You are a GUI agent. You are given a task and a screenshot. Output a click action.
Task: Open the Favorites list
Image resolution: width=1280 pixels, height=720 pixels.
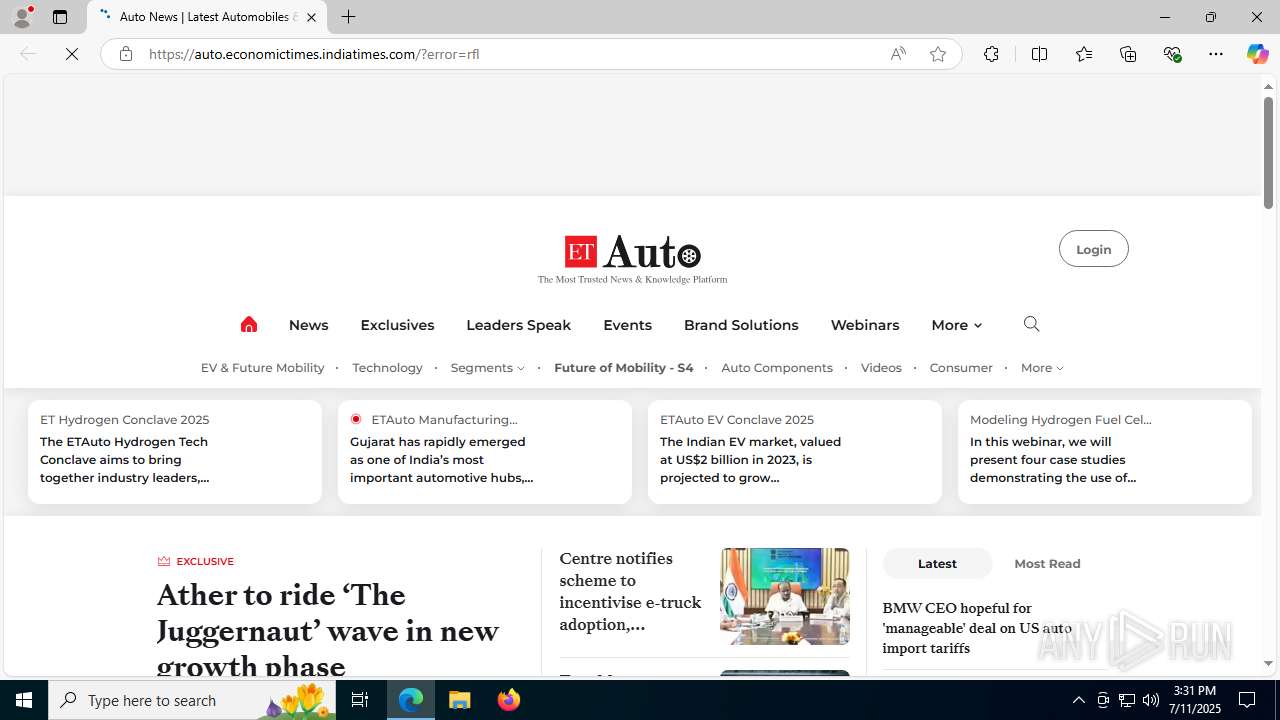point(1083,54)
